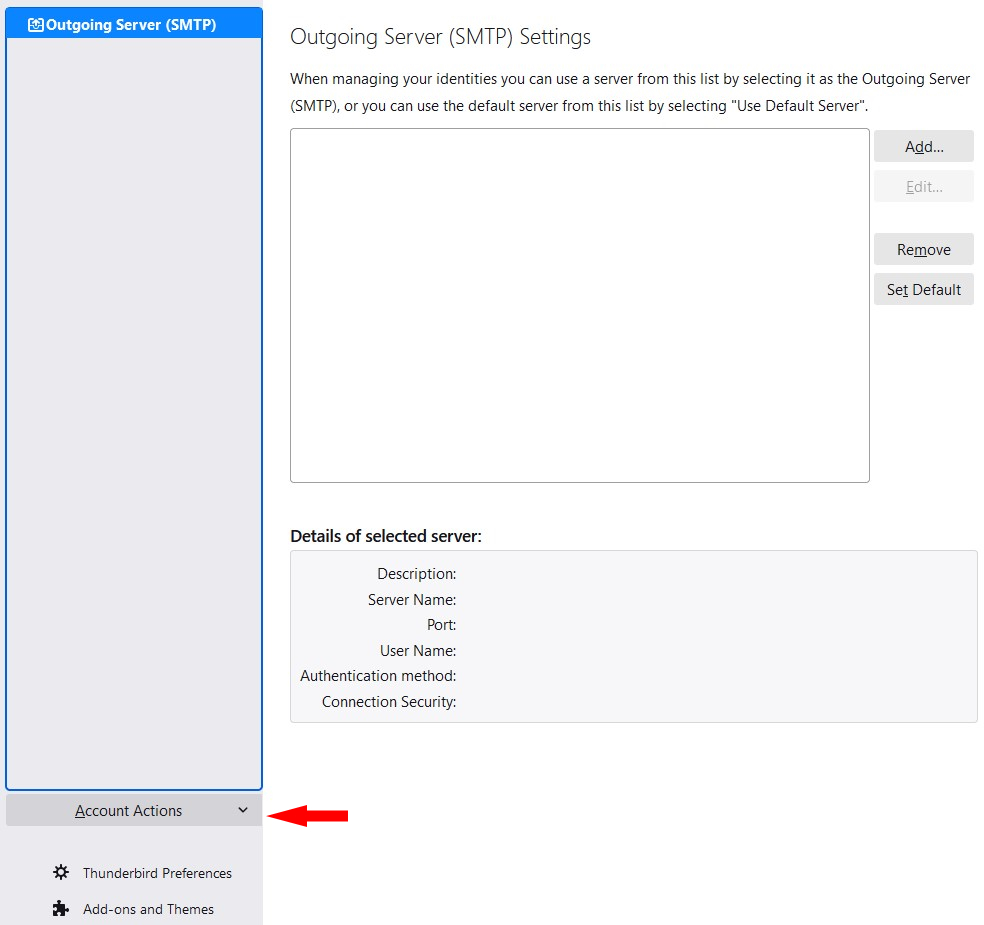Click inside the empty SMTP server list
The height and width of the screenshot is (925, 984).
579,305
